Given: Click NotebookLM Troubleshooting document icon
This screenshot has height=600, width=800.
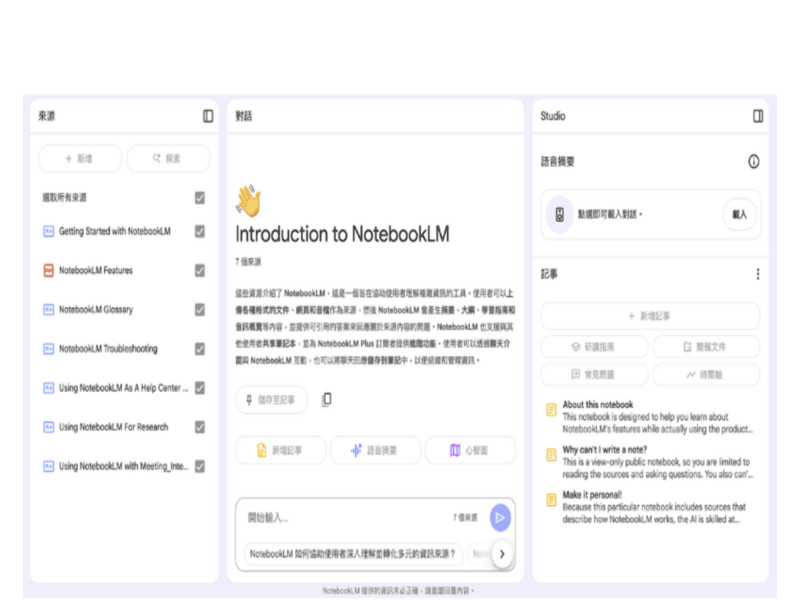Looking at the screenshot, I should point(48,349).
